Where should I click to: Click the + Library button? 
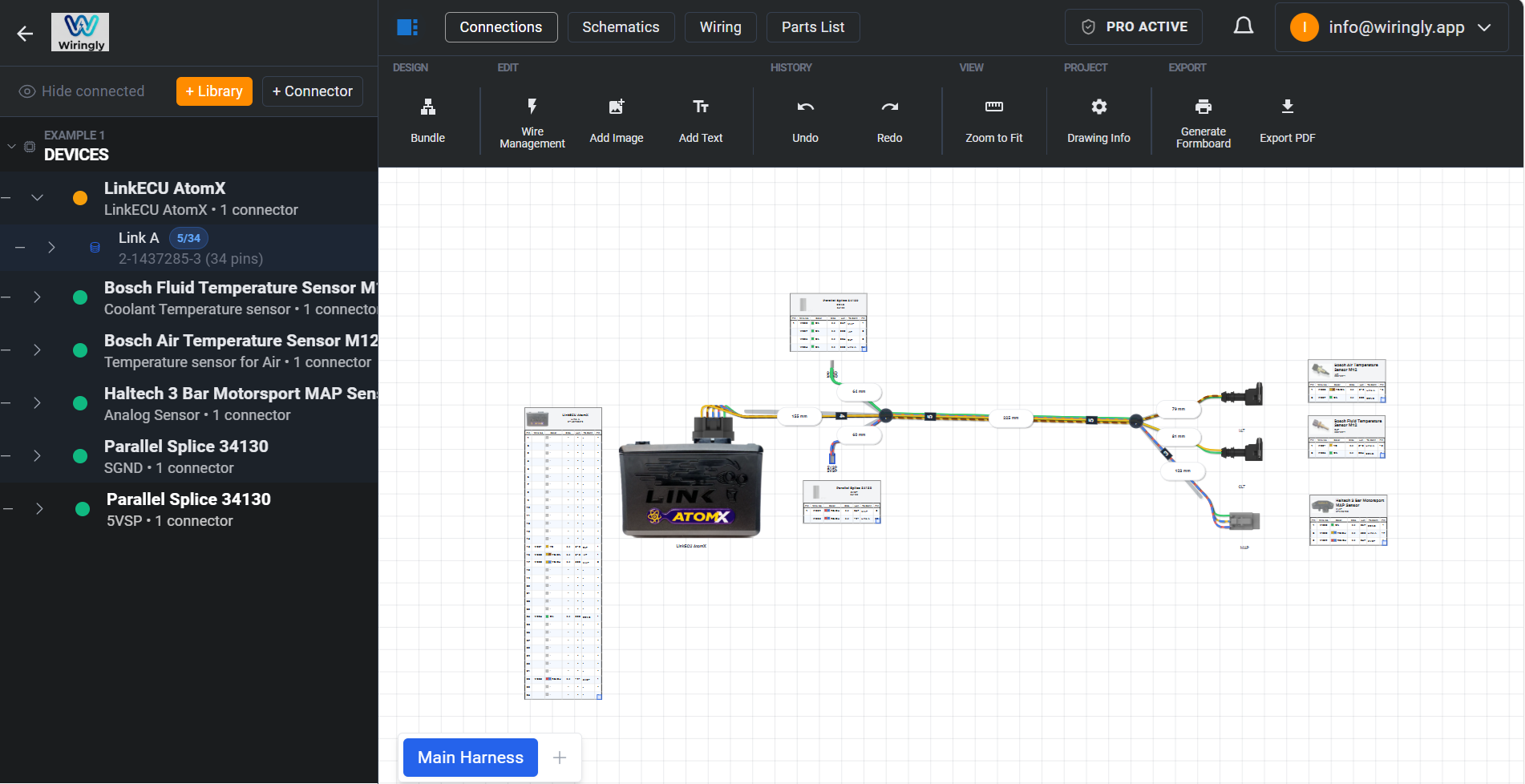coord(214,91)
